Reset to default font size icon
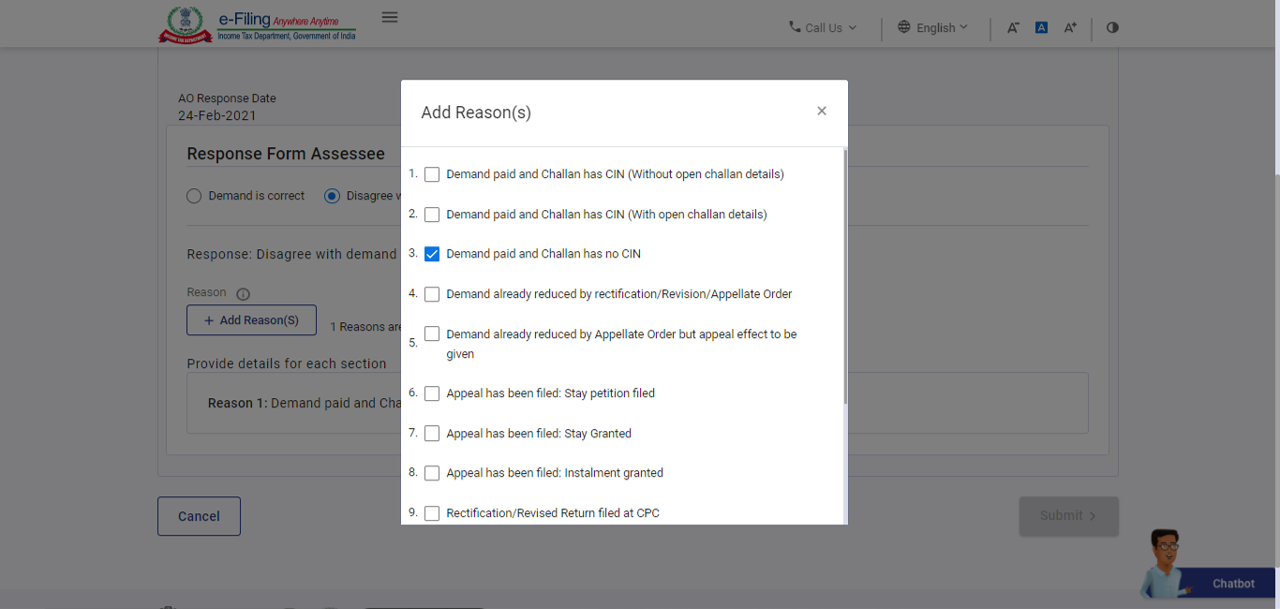 [x=1041, y=28]
